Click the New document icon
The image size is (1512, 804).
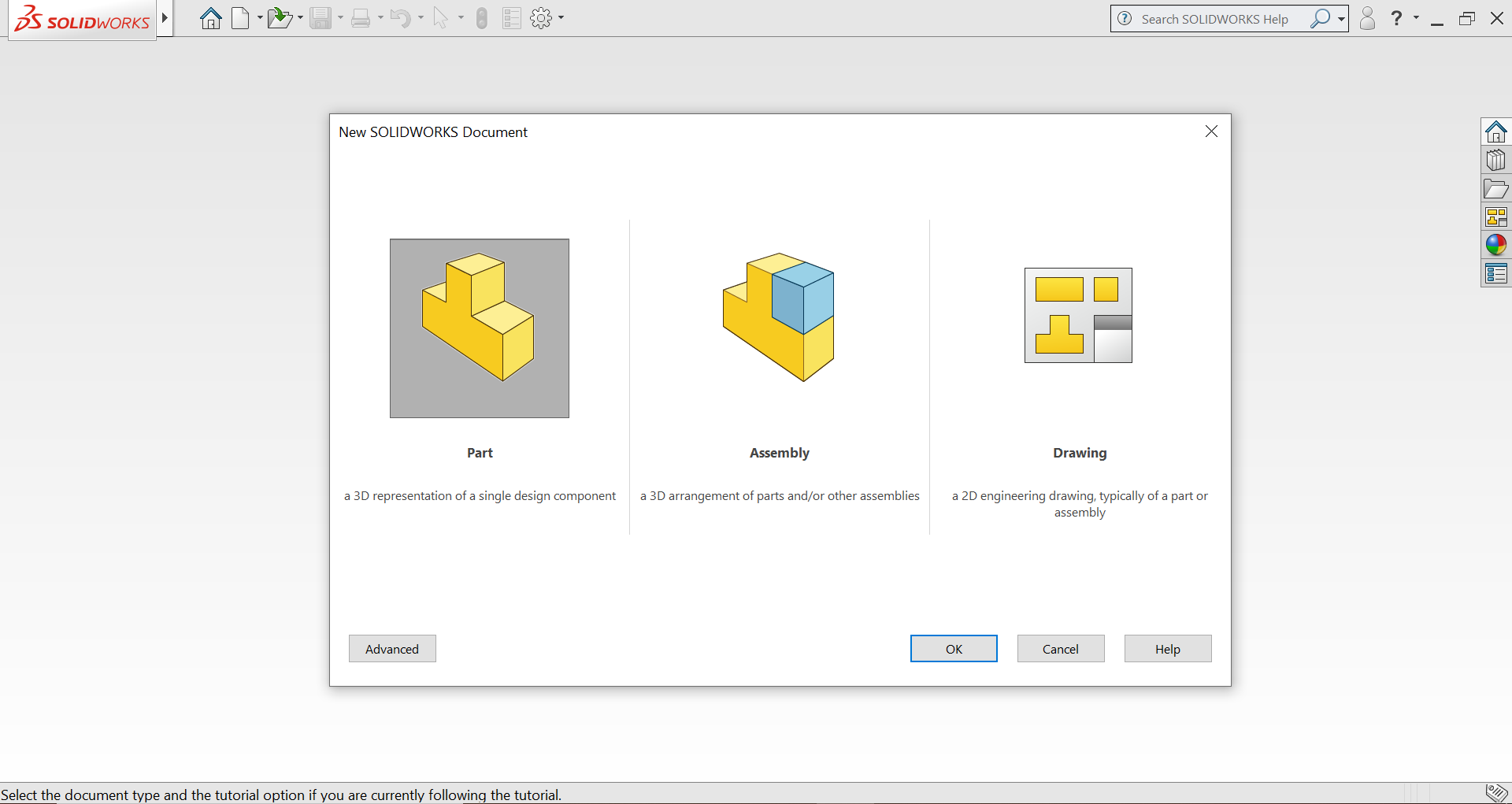[242, 18]
